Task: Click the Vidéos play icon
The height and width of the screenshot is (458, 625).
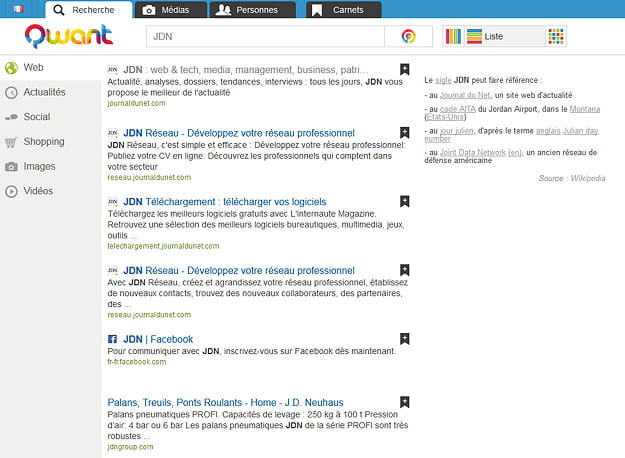Action: (11, 192)
